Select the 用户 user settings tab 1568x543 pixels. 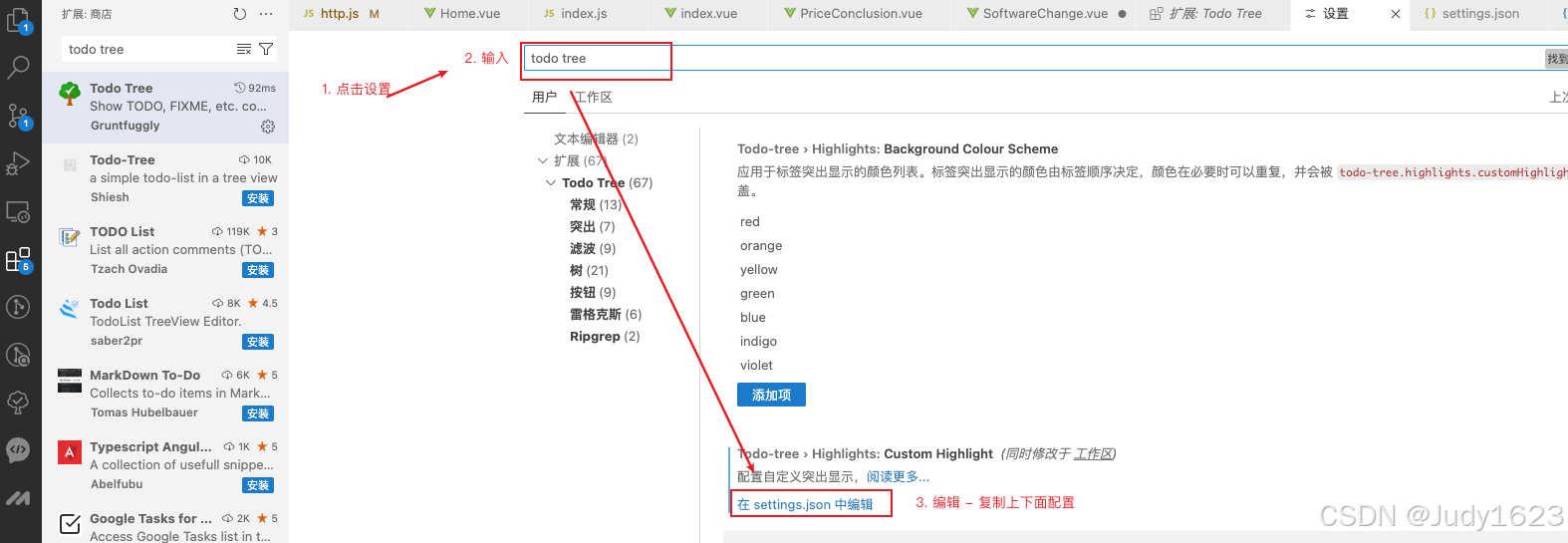coord(544,97)
